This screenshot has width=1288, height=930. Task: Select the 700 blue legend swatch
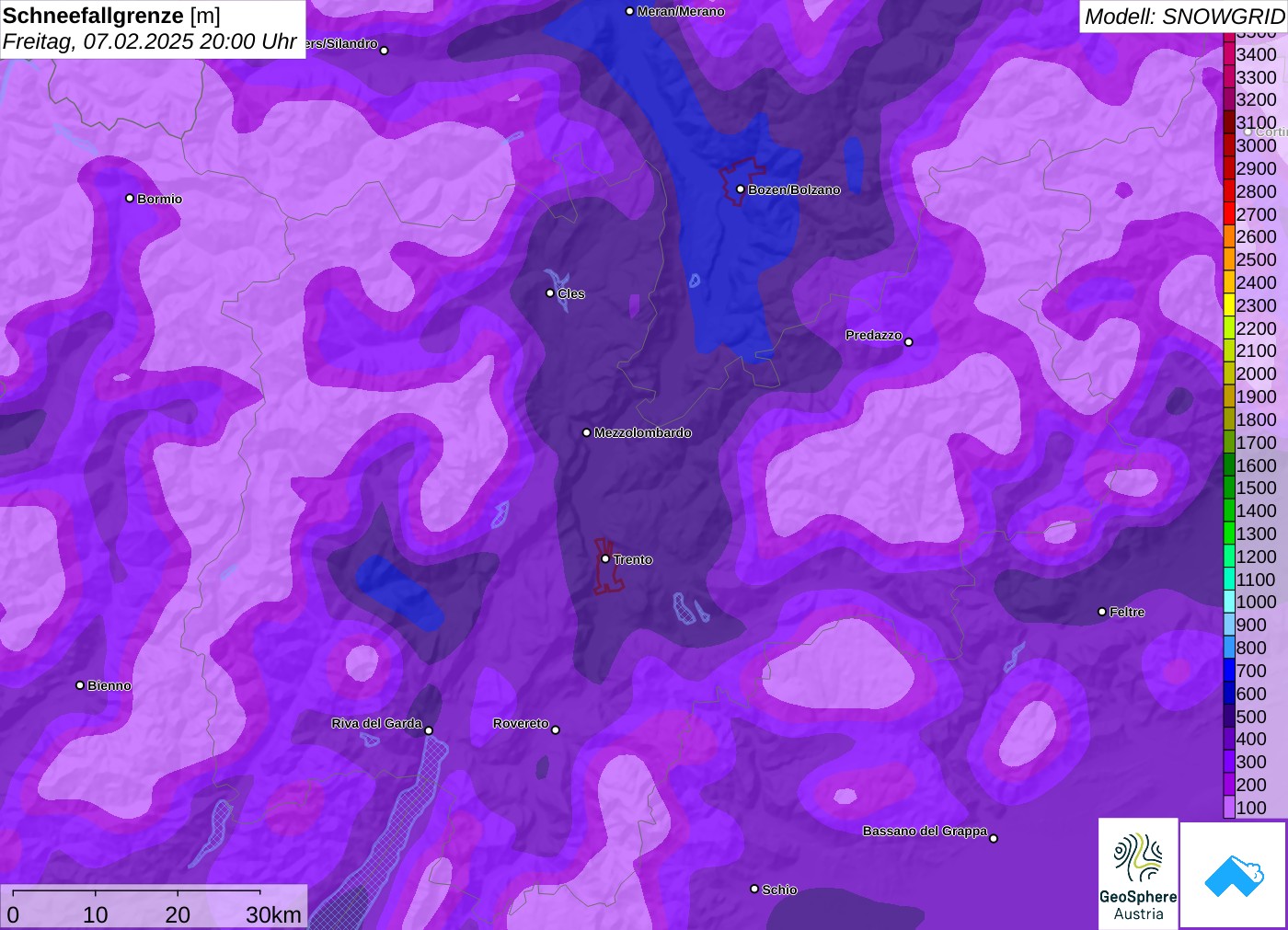[x=1228, y=671]
